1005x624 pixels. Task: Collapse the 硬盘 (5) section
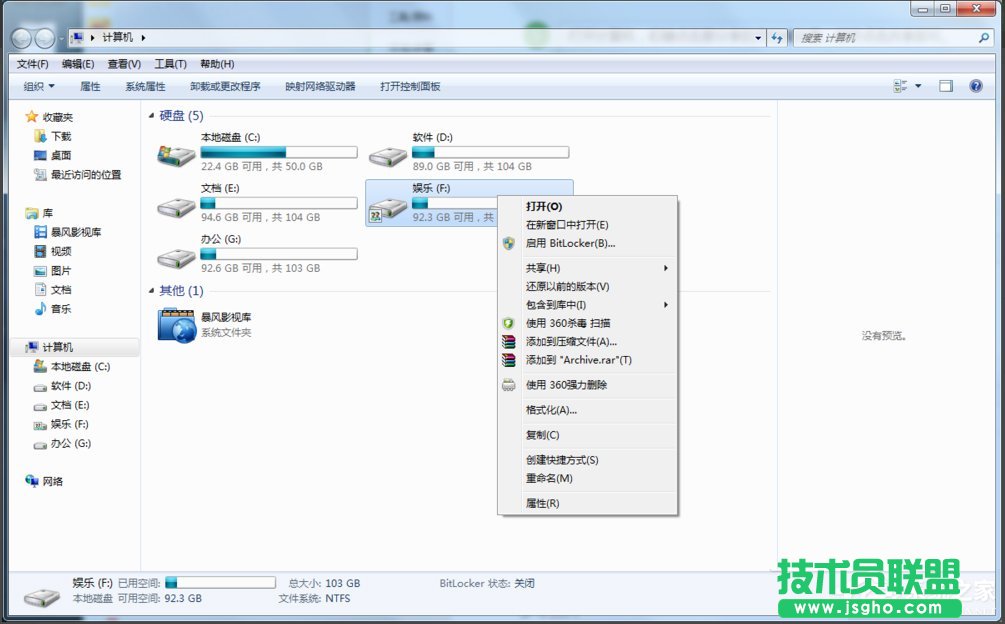click(x=151, y=115)
